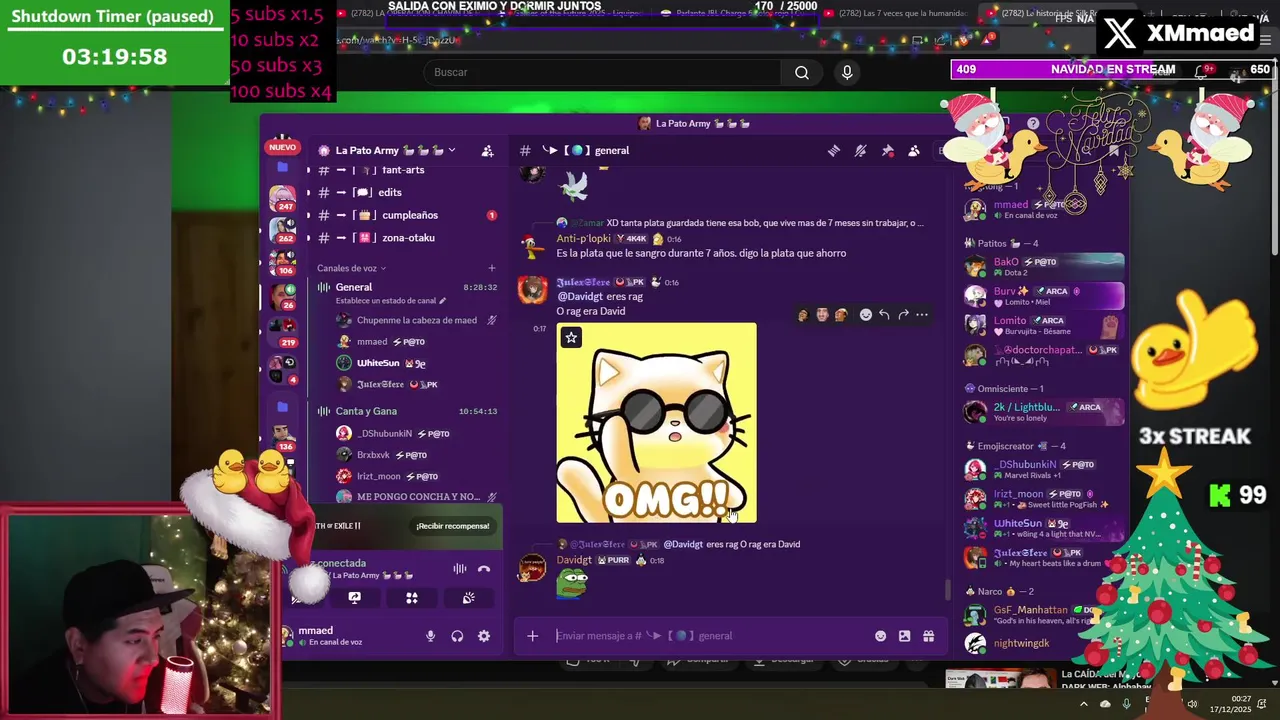1280x720 pixels.
Task: Open server icon with 106 badge
Action: click(283, 261)
